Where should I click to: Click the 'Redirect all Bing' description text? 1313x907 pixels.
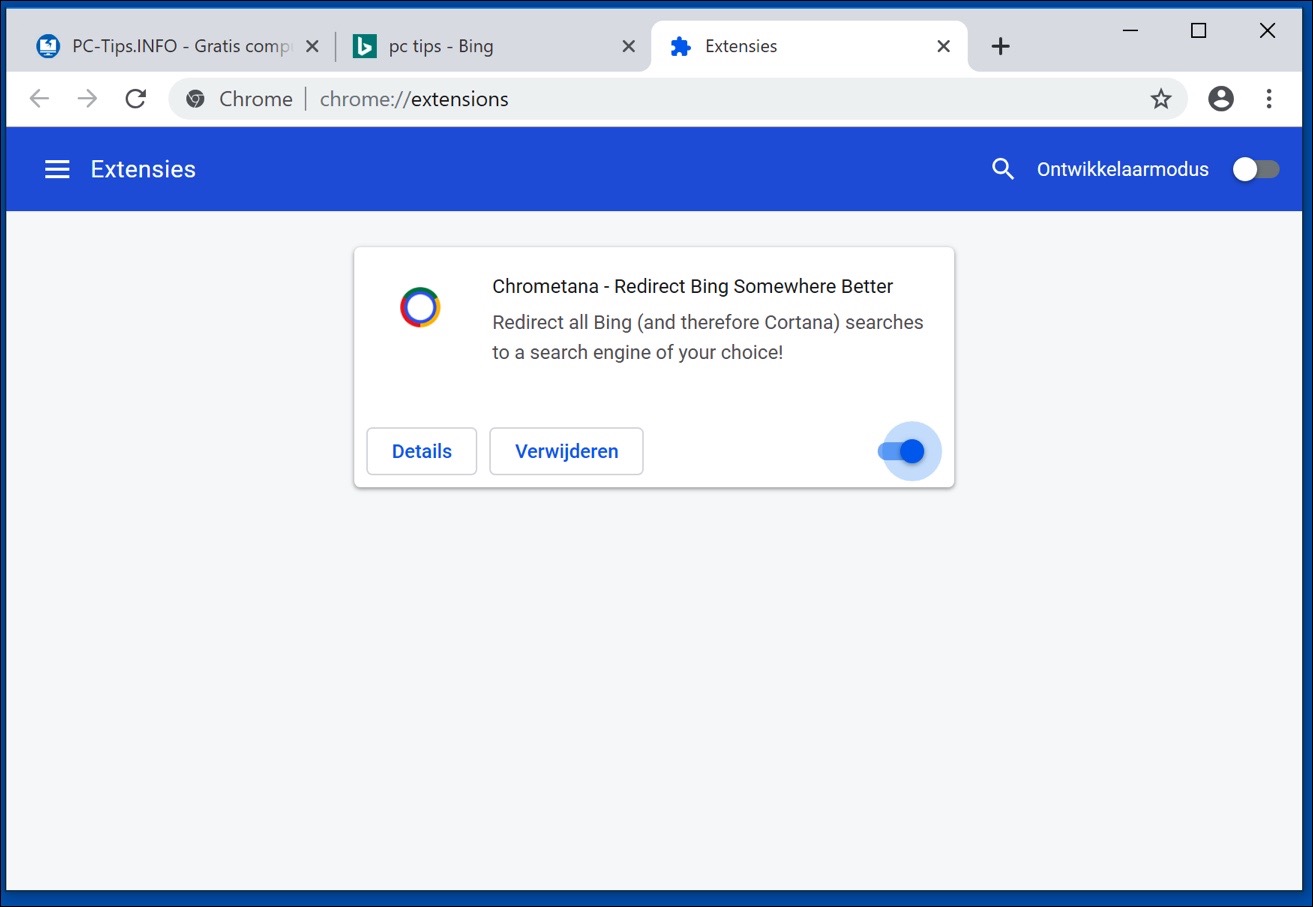click(x=708, y=337)
